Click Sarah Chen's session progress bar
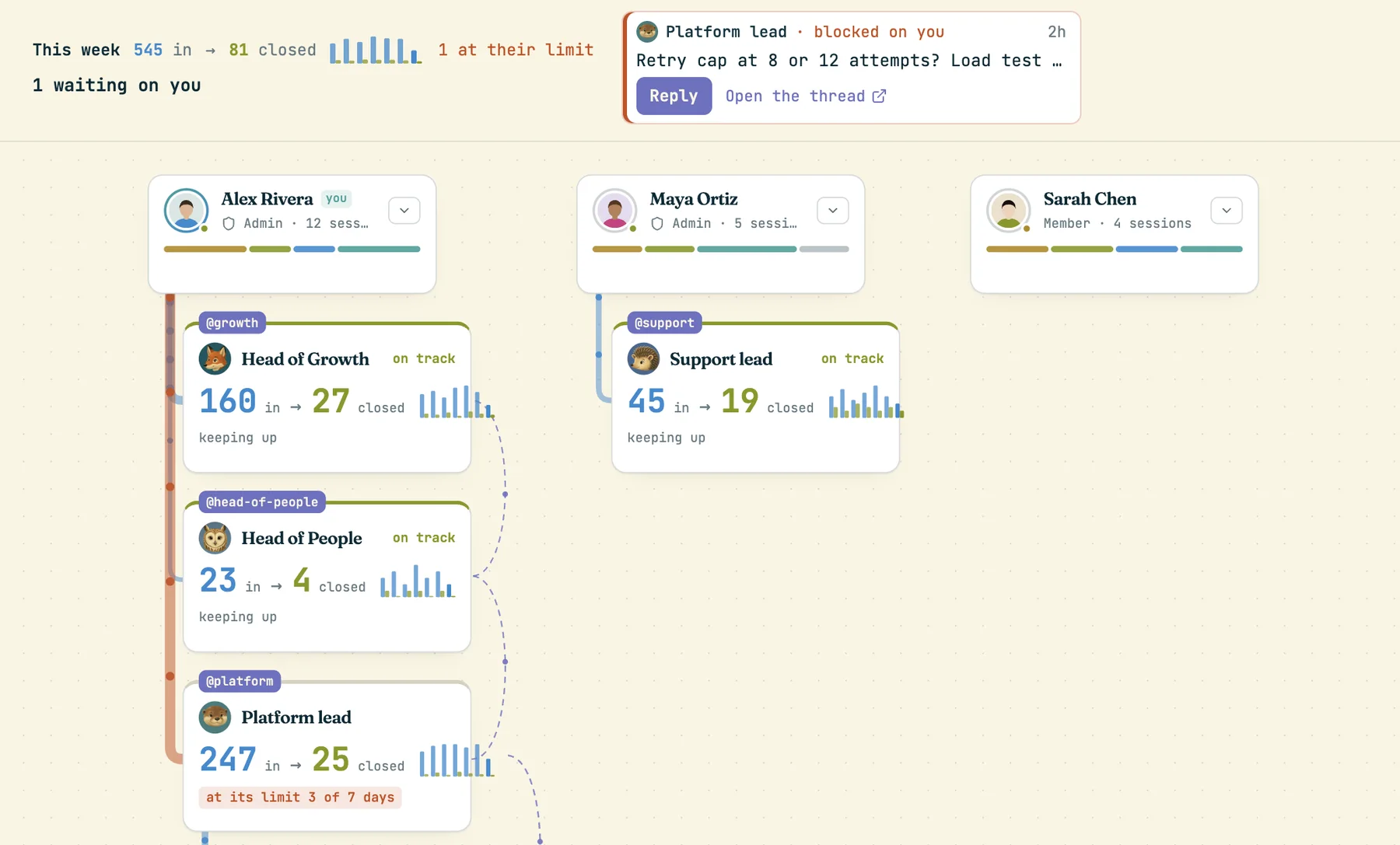The image size is (1400, 845). click(1114, 250)
